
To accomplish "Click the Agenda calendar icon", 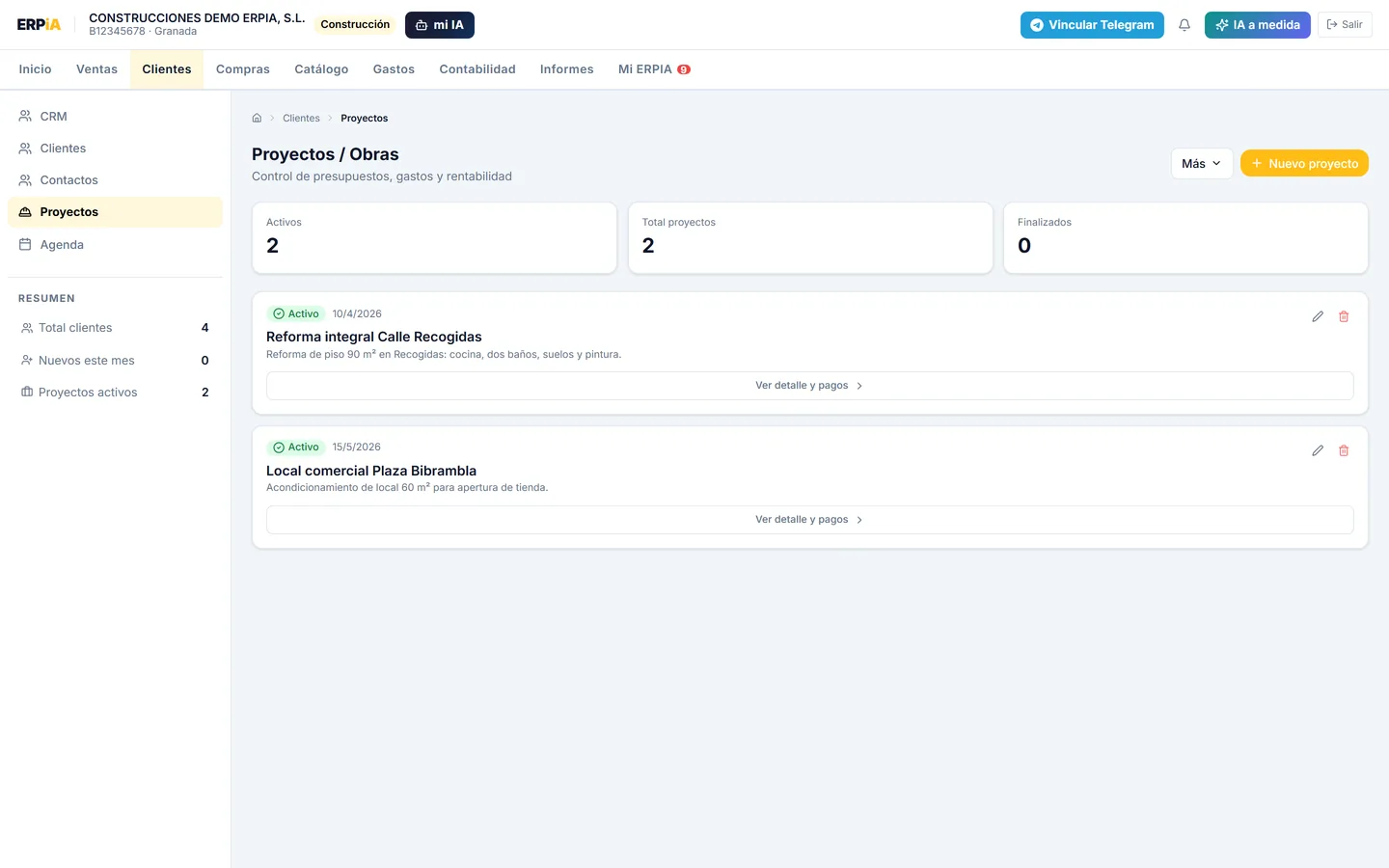I will click(25, 245).
